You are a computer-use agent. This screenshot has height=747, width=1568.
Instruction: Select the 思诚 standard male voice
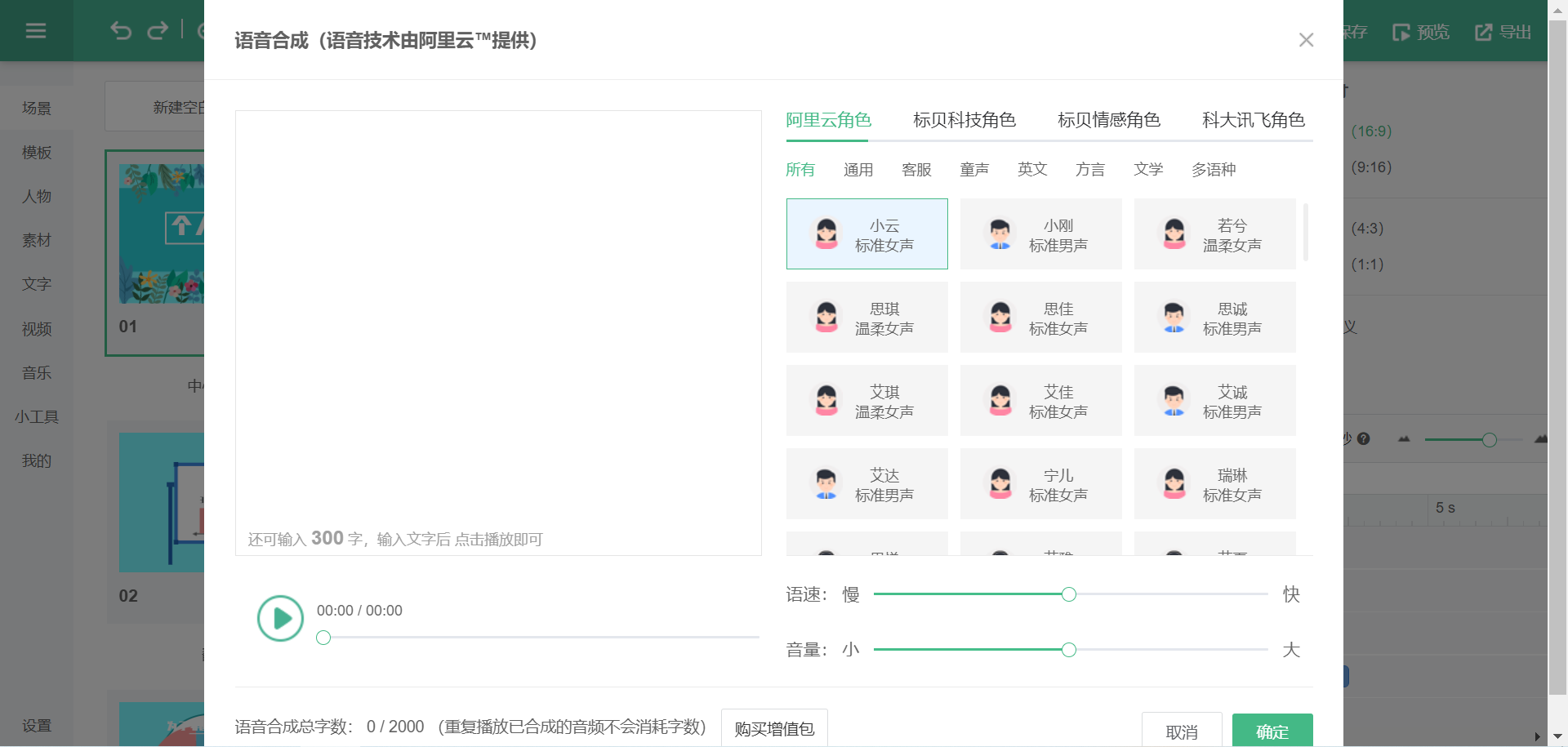1214,318
